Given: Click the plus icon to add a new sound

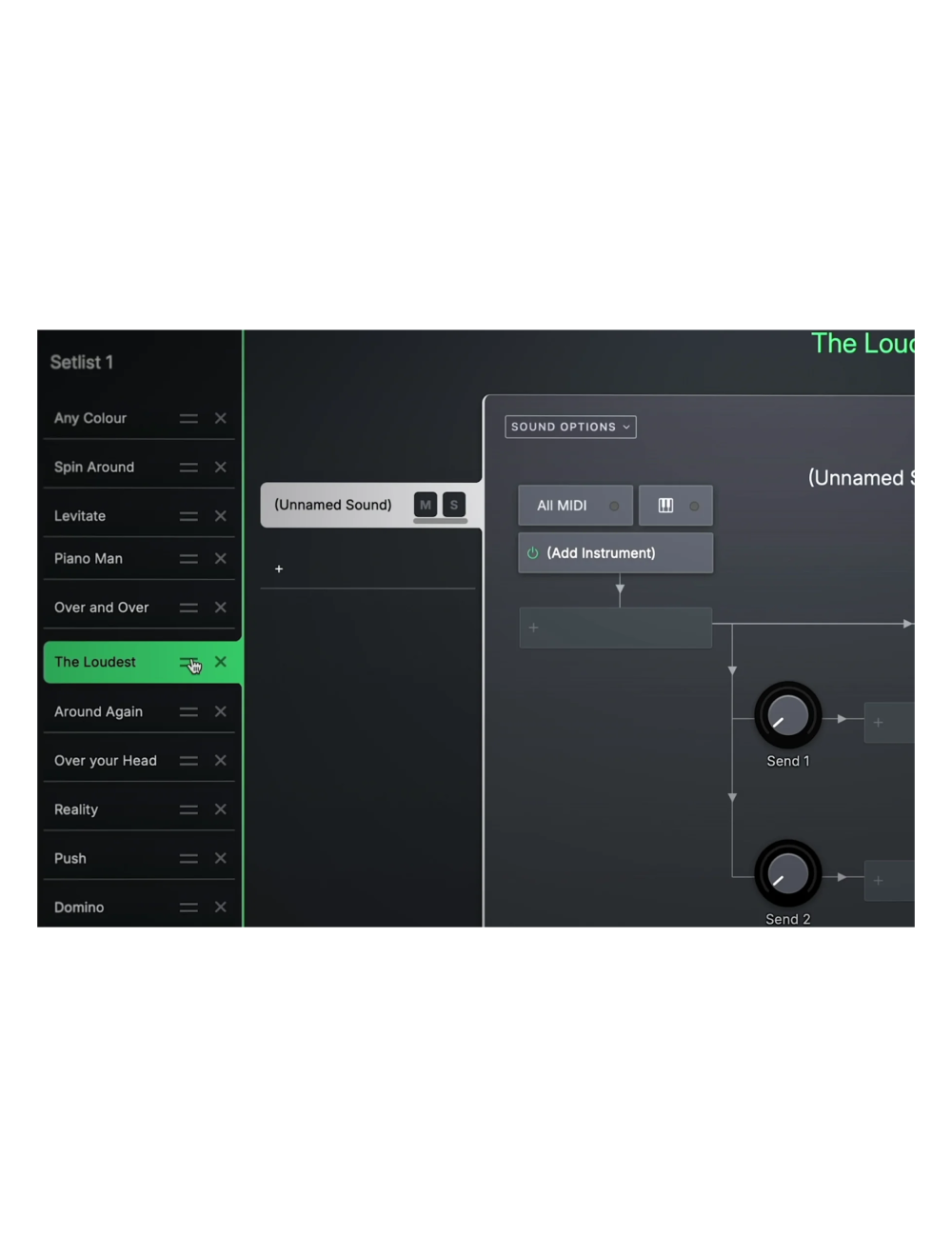Looking at the screenshot, I should (279, 569).
